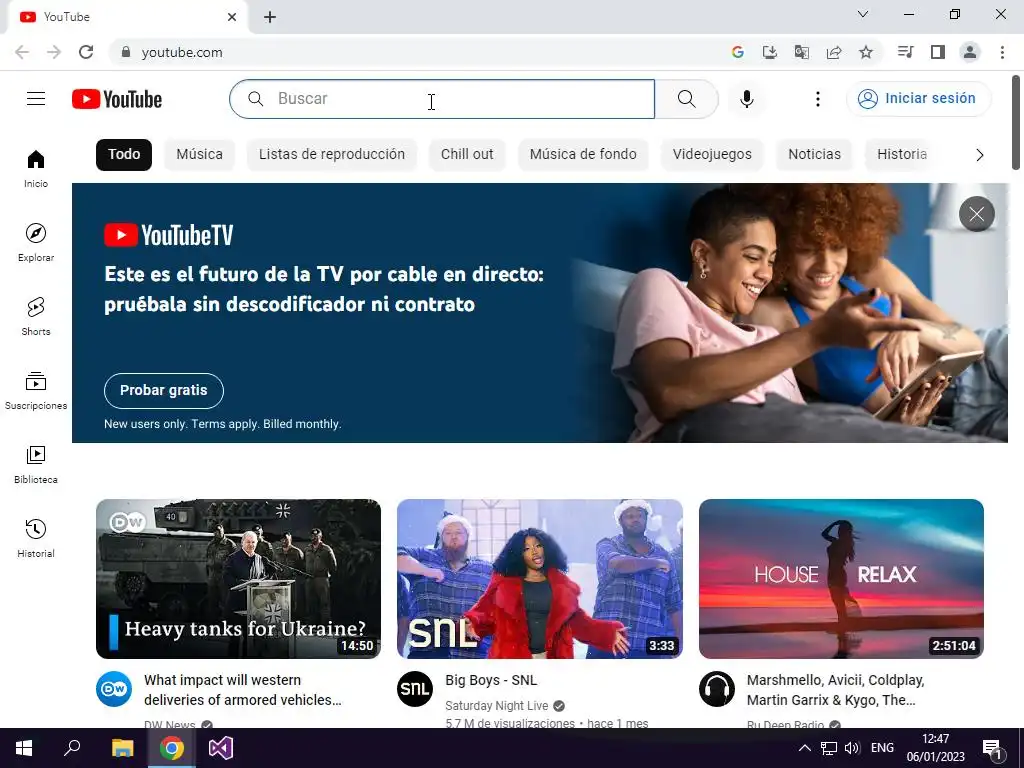Start voice search with the microphone icon
The width and height of the screenshot is (1024, 768).
tap(746, 99)
